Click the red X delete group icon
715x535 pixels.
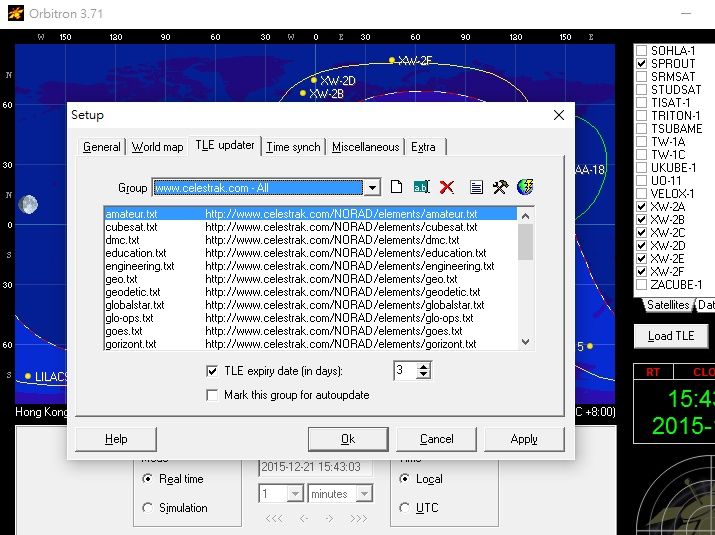click(x=447, y=187)
